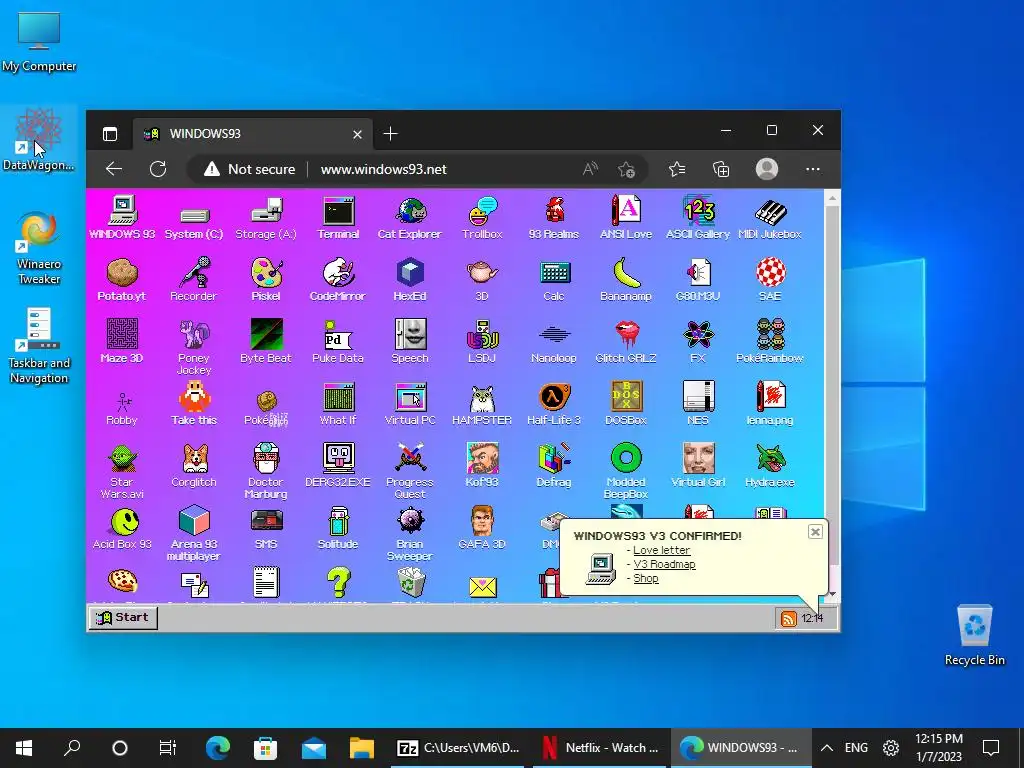Open ASCII Gallery
Viewport: 1024px width, 768px height.
(x=697, y=218)
